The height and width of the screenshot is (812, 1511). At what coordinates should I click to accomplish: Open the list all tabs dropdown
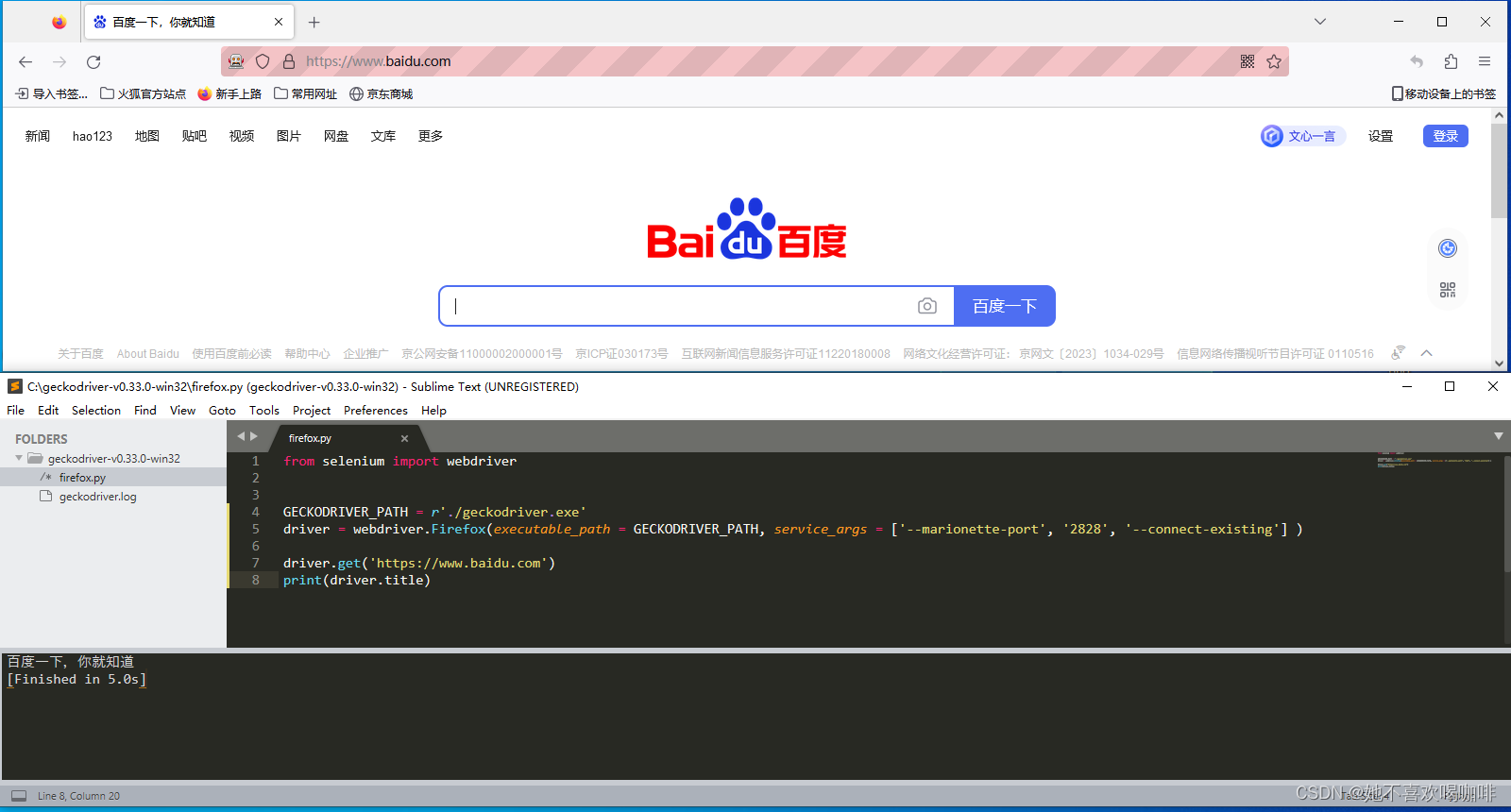pos(1320,22)
